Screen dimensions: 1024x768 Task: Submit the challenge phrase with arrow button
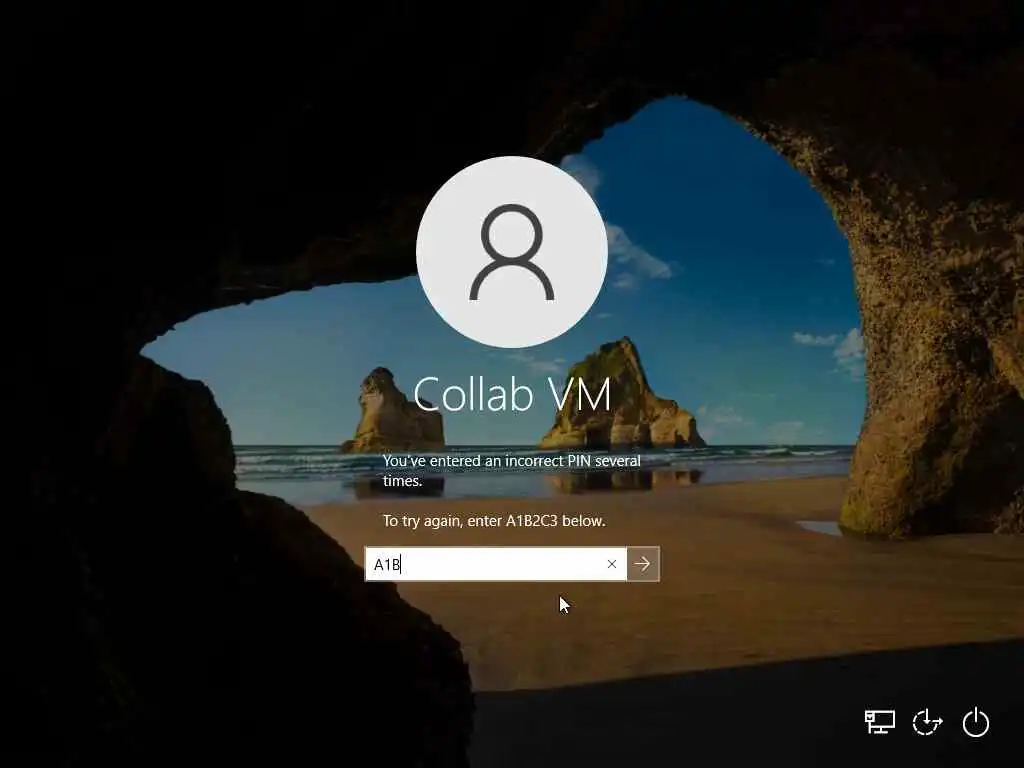pos(643,564)
